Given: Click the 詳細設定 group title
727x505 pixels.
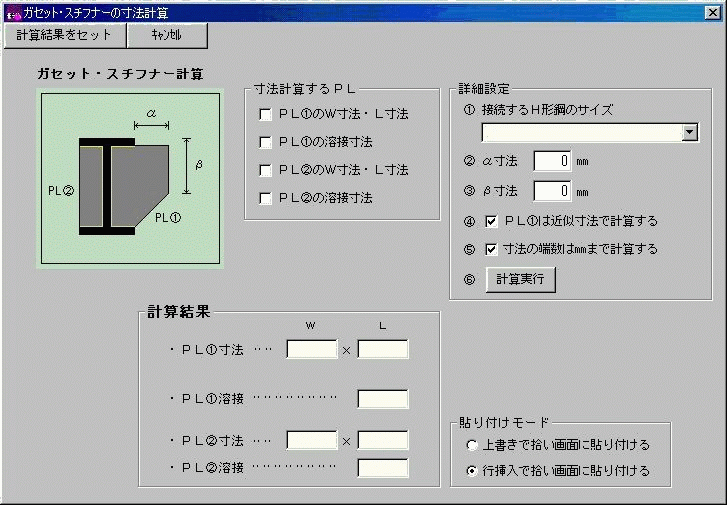Looking at the screenshot, I should pyautogui.click(x=484, y=88).
